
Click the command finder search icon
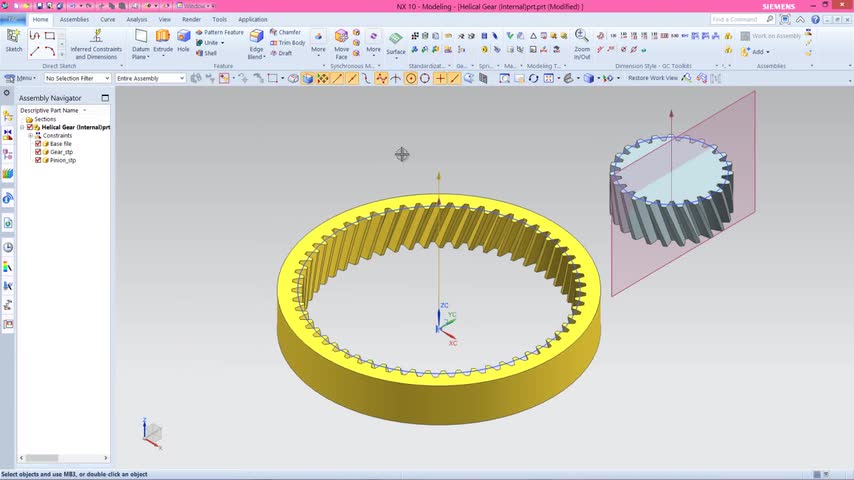pos(770,19)
